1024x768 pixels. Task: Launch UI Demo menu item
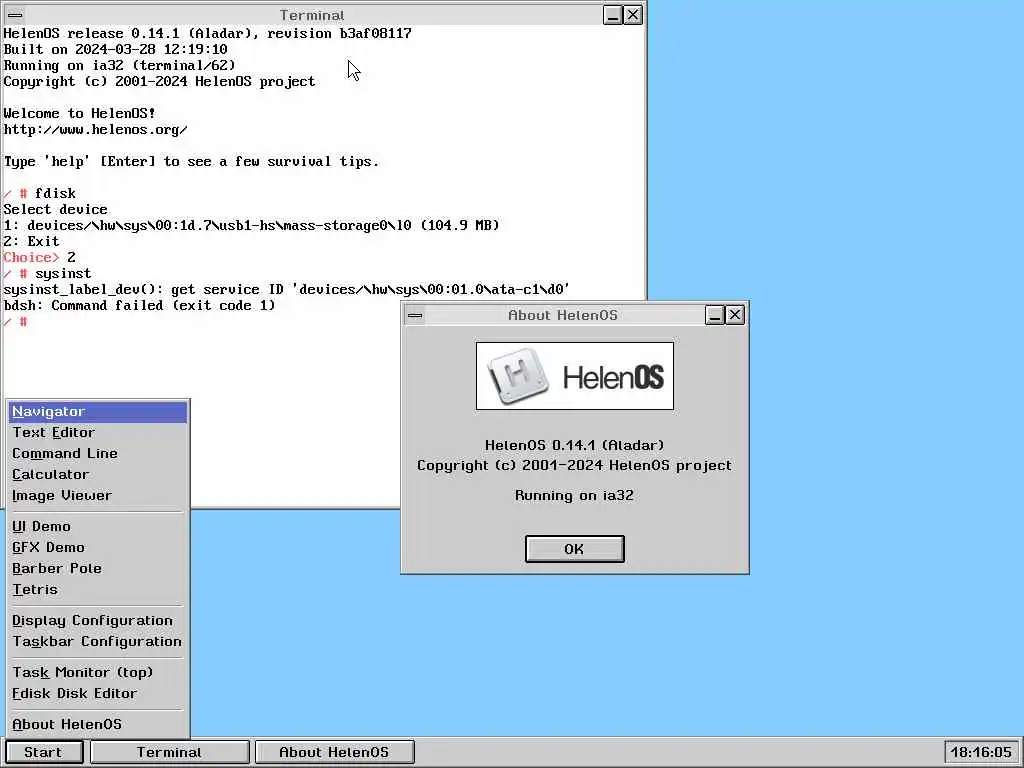[98, 526]
